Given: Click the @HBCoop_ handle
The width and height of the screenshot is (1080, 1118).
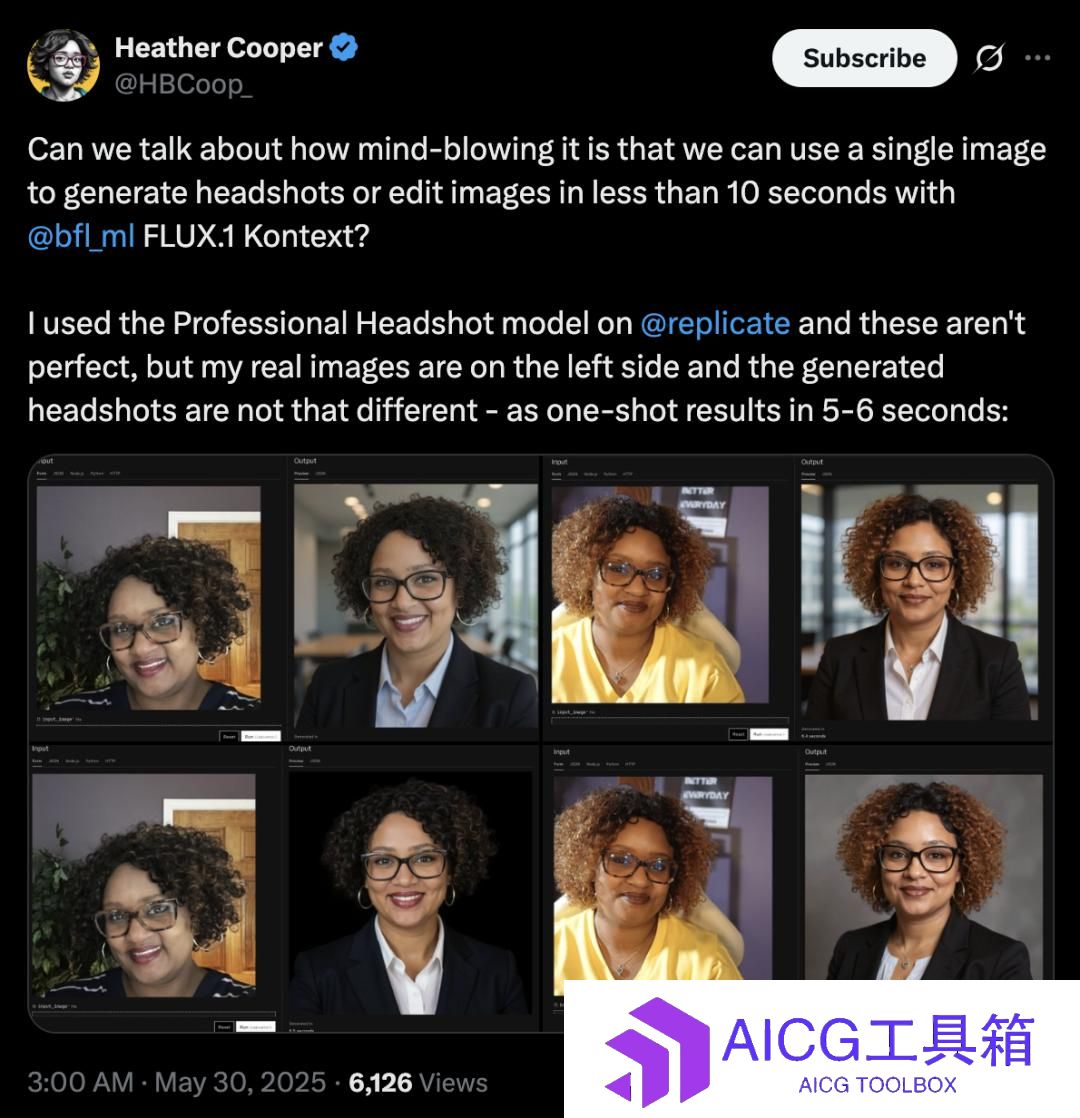Looking at the screenshot, I should click(183, 85).
